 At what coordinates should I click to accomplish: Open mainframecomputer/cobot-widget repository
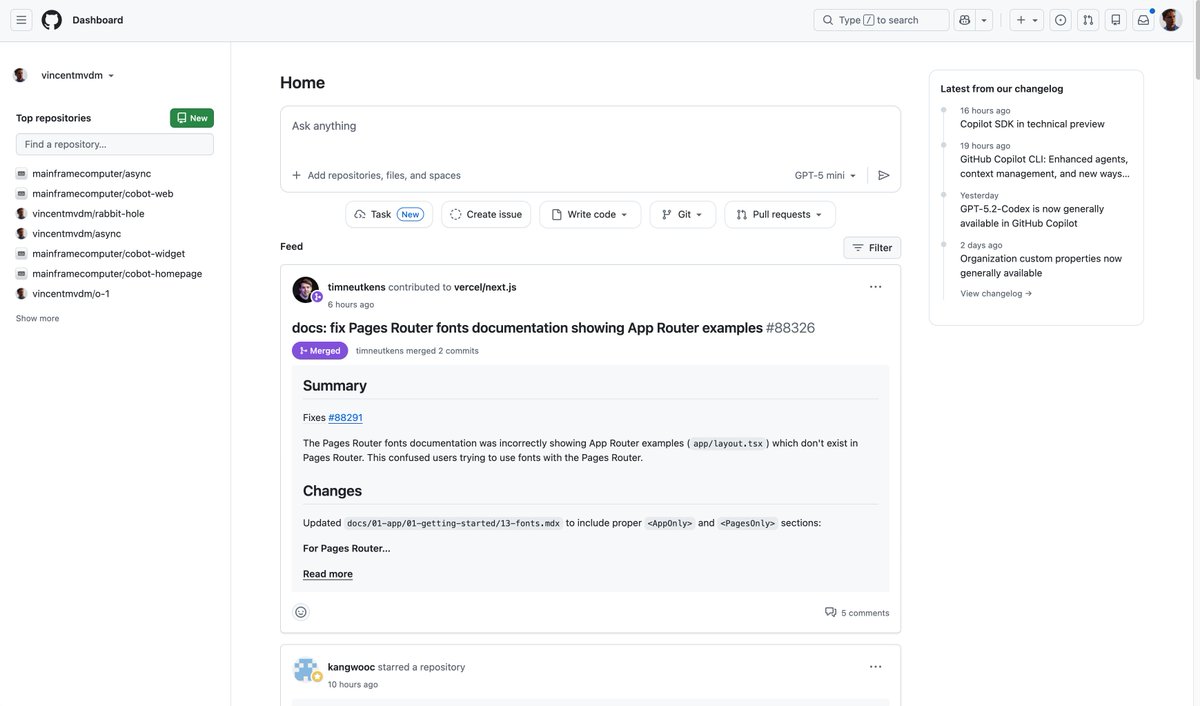tap(108, 253)
